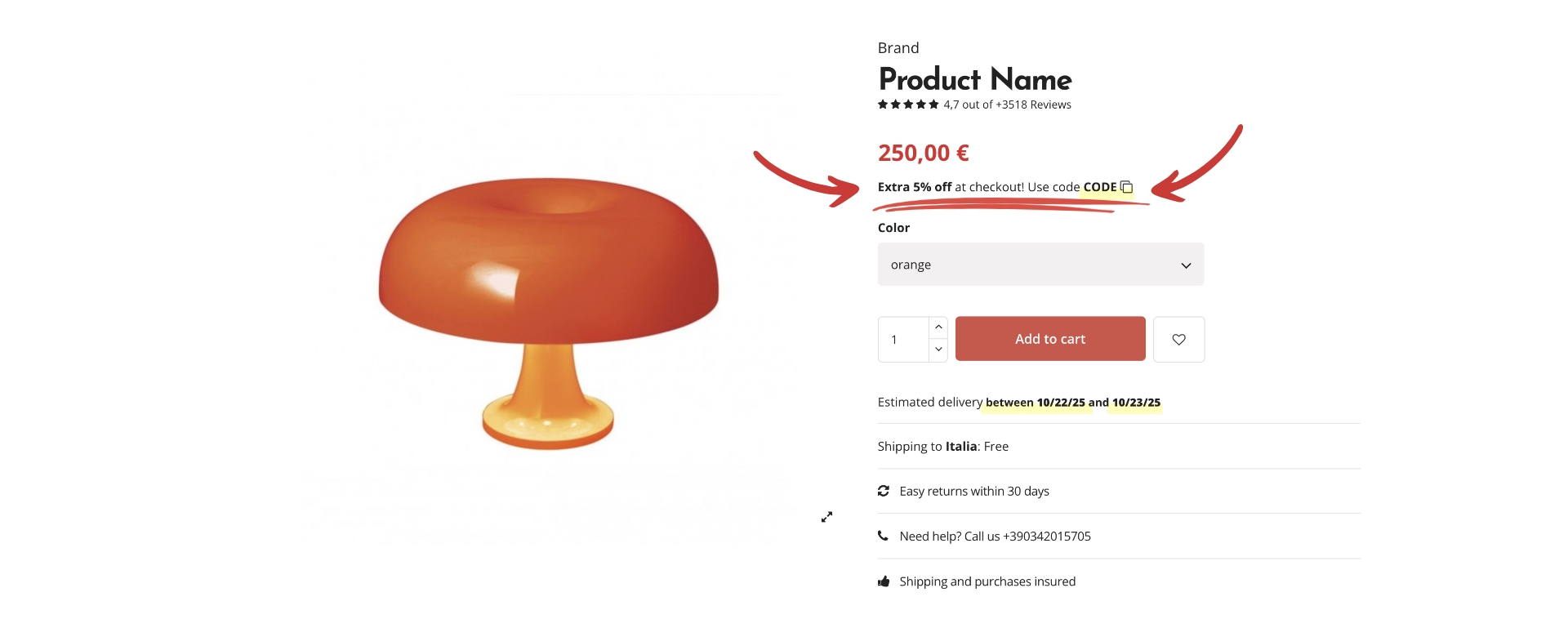Viewport: 1568px width, 628px height.
Task: Decrease quantity with the down arrow
Action: pos(938,350)
